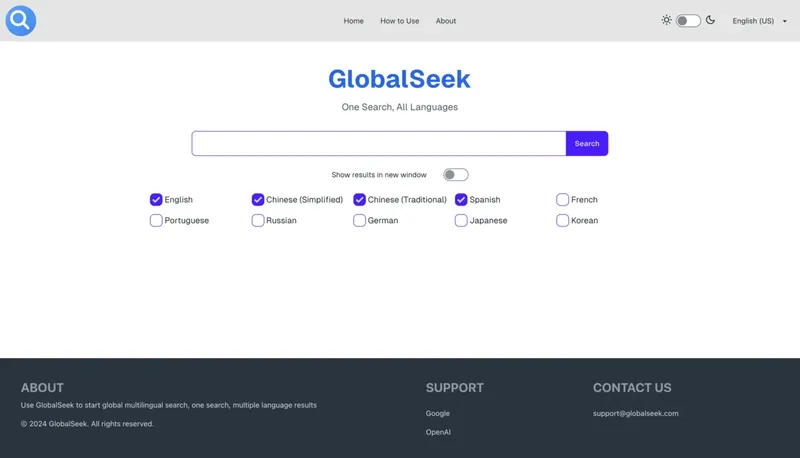Enable the show results in new window switch
Screen dimensions: 800x458
(x=456, y=175)
